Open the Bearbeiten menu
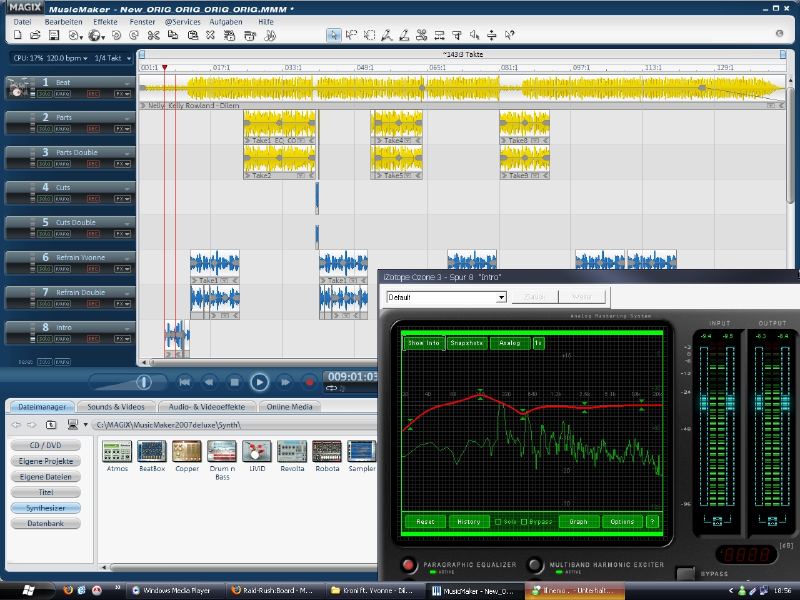 [x=63, y=22]
